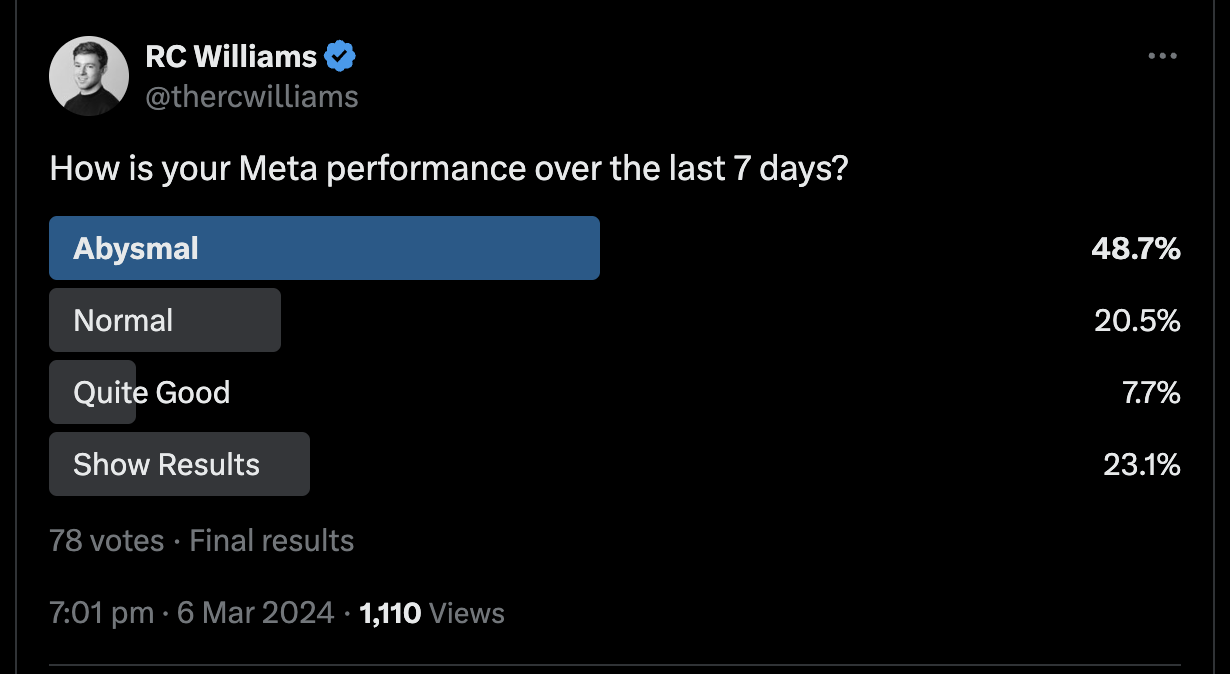
Task: Open RC Williams profile picture
Action: (x=89, y=77)
